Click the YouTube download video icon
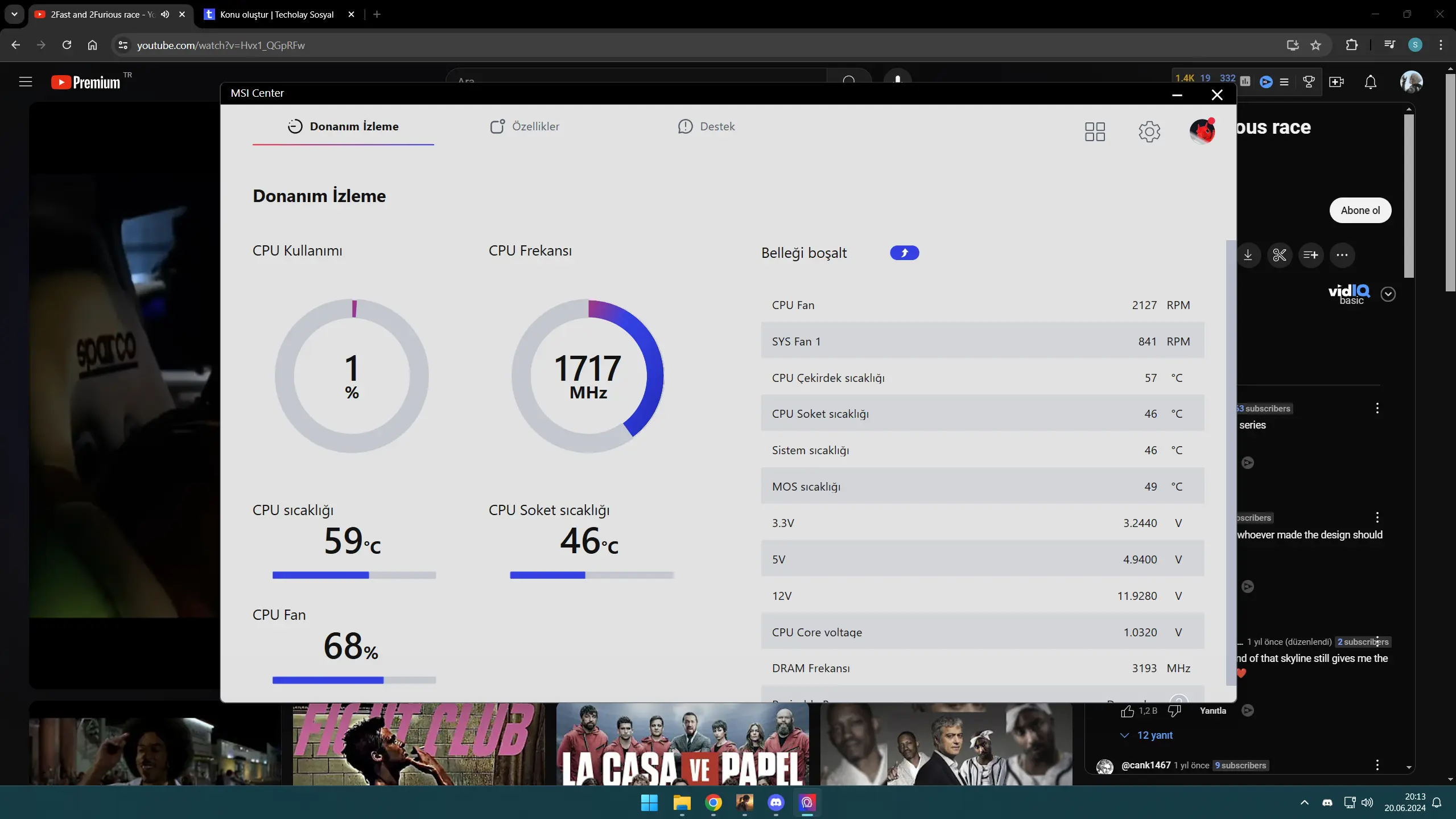1456x819 pixels. point(1248,255)
